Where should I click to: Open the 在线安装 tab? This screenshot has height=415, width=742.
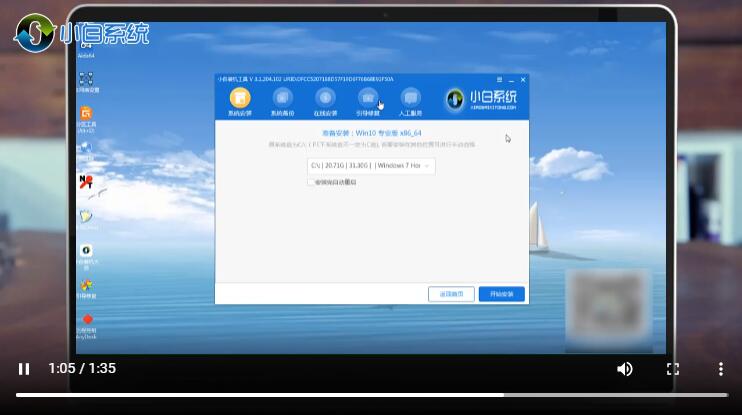coord(325,102)
